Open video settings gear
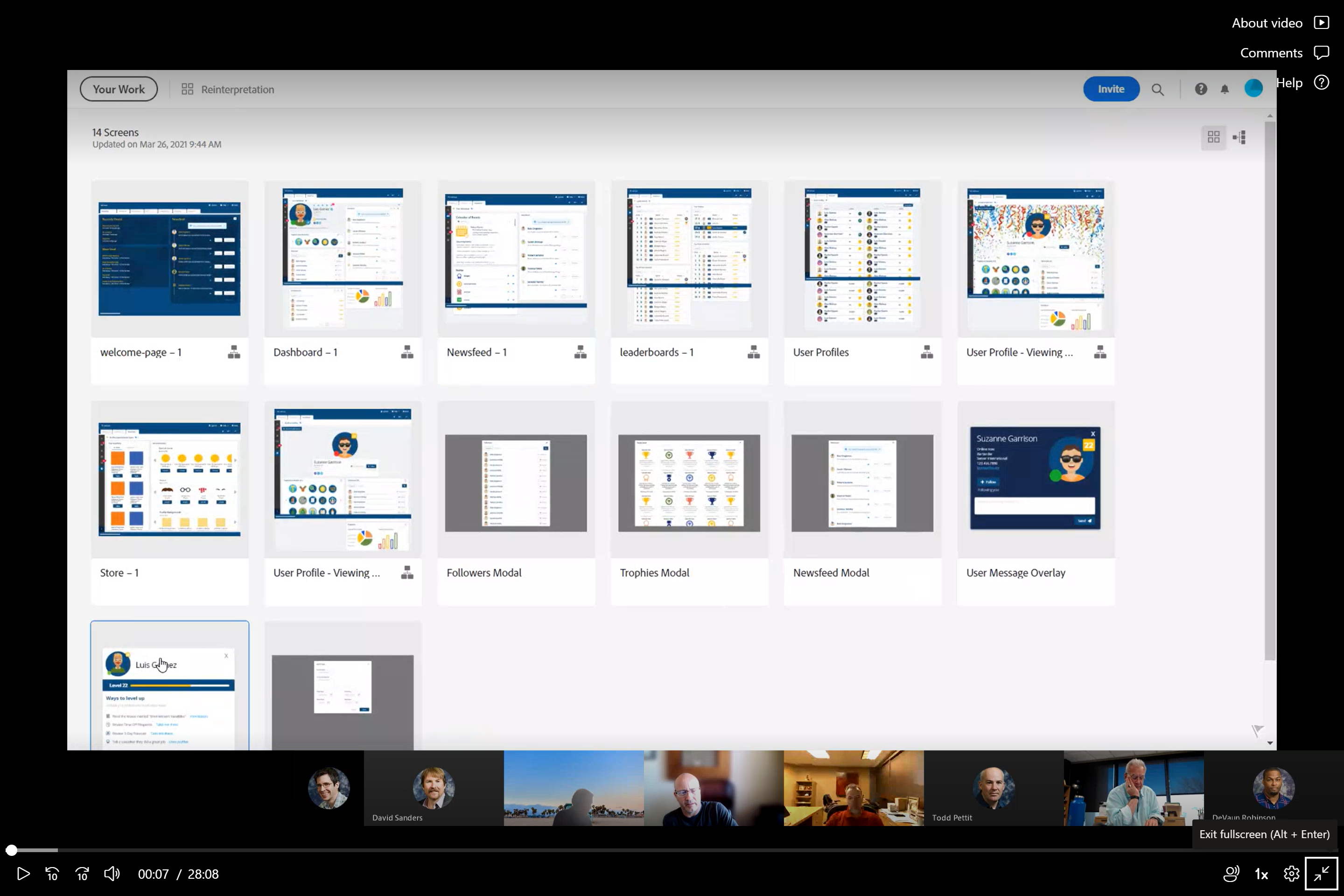This screenshot has height=896, width=1344. [1291, 874]
